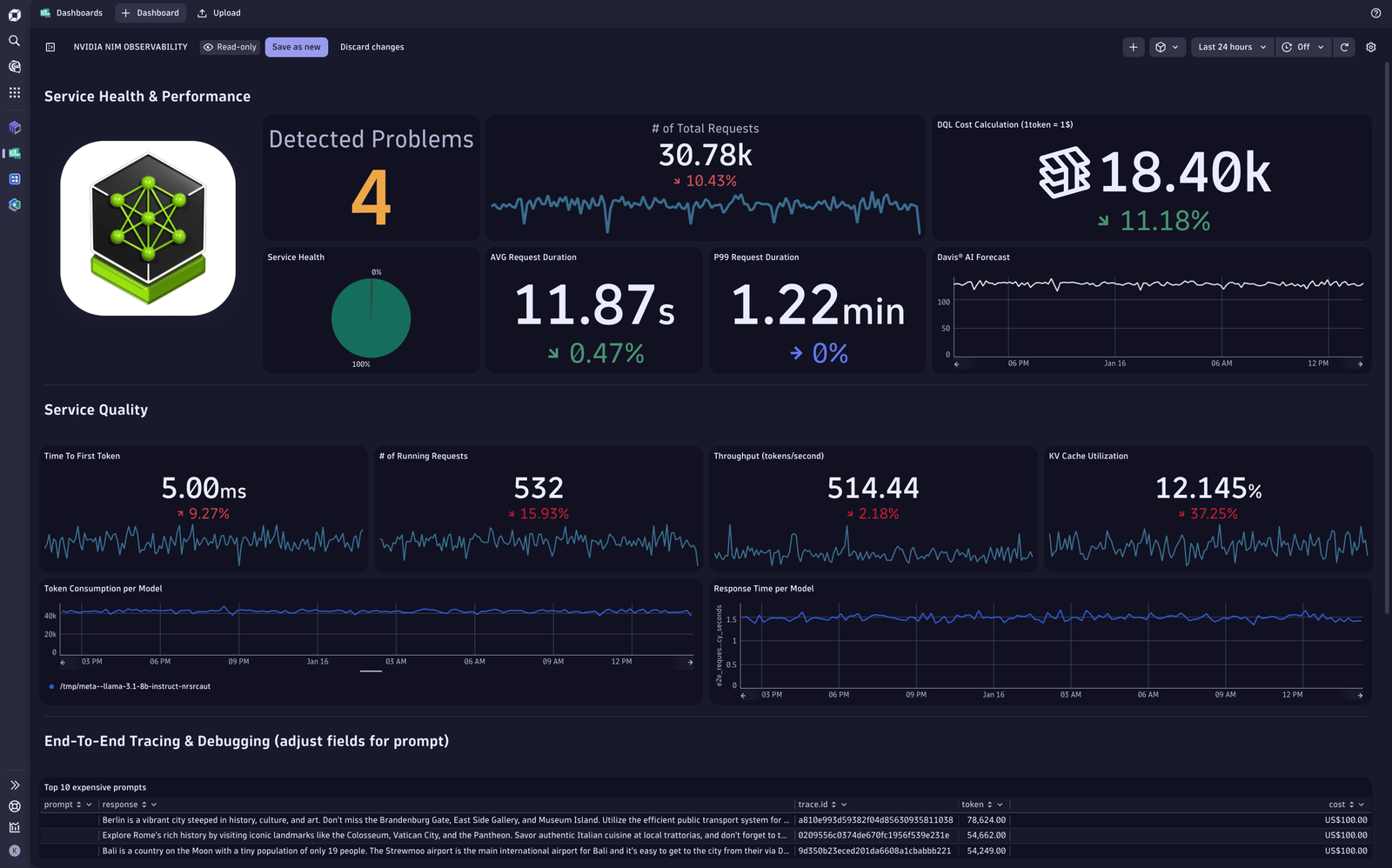
Task: Open the cost column dropdown chevron
Action: (x=1361, y=805)
